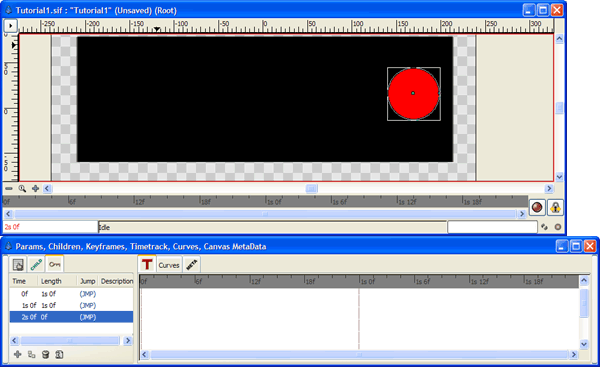600x373 pixels.
Task: Toggle animation mode red record button
Action: [537, 207]
